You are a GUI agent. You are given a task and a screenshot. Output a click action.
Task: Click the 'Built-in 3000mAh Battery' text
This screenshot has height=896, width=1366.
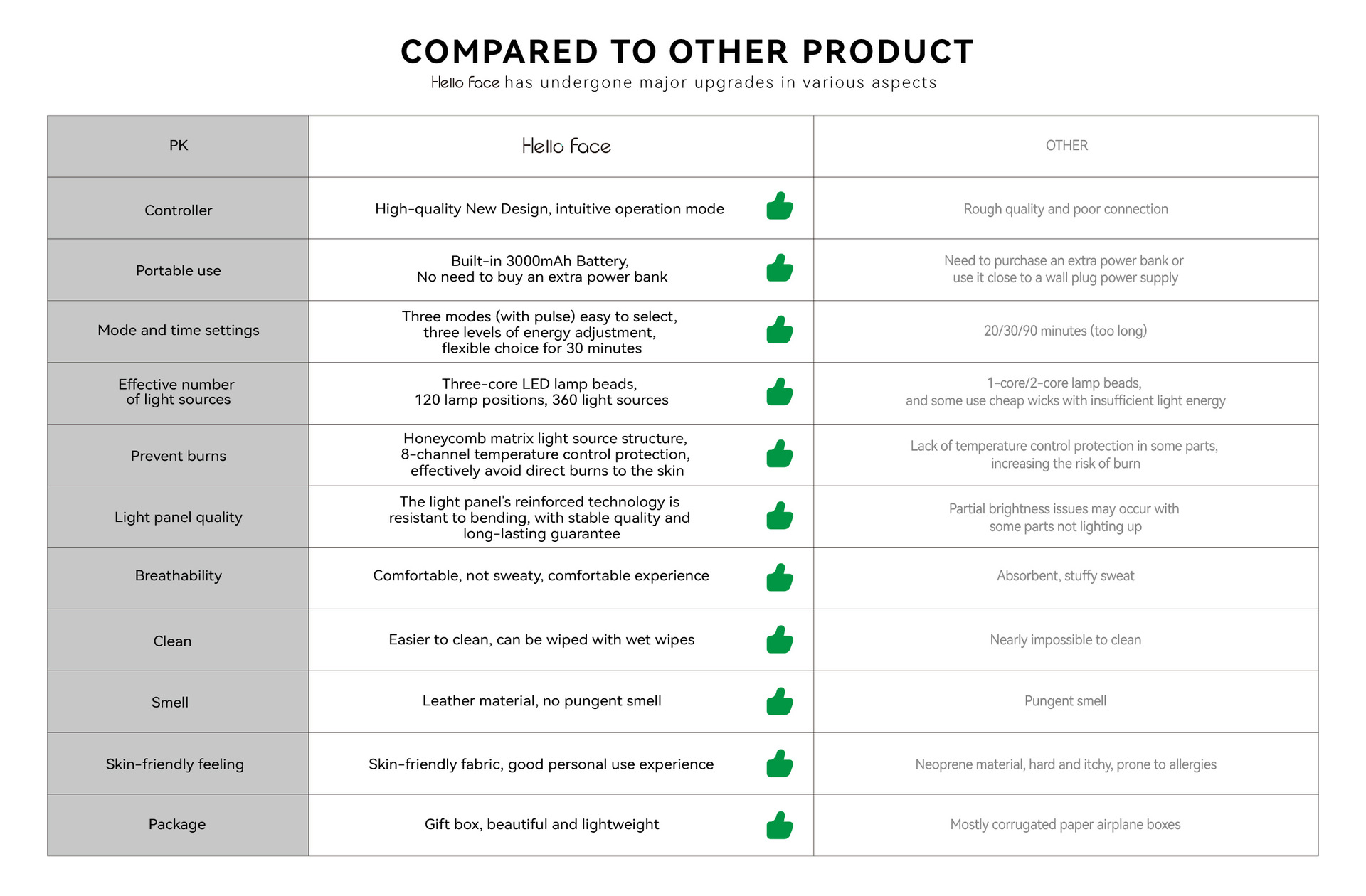coord(540,261)
